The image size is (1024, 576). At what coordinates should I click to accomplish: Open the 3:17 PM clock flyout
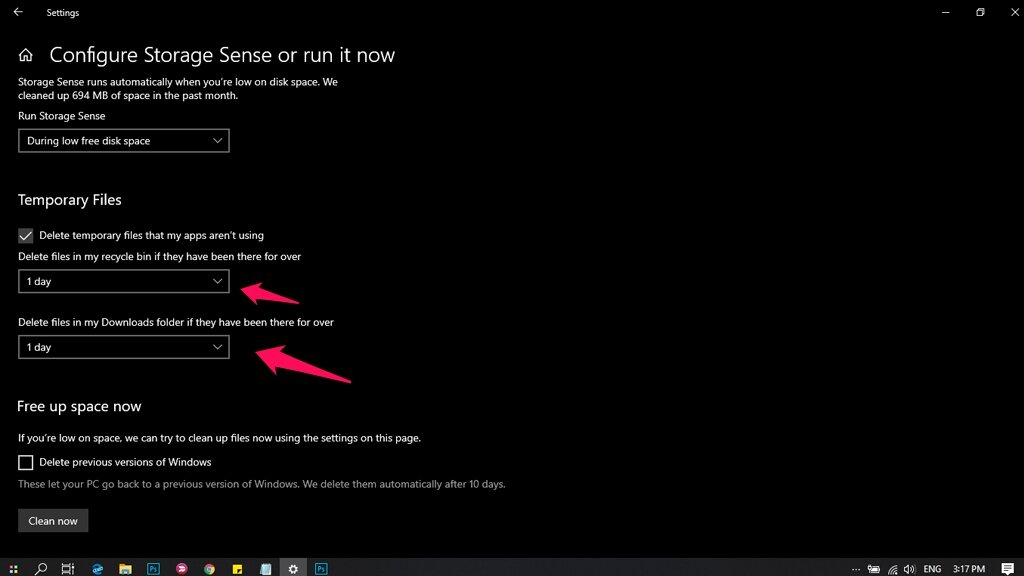click(x=968, y=569)
